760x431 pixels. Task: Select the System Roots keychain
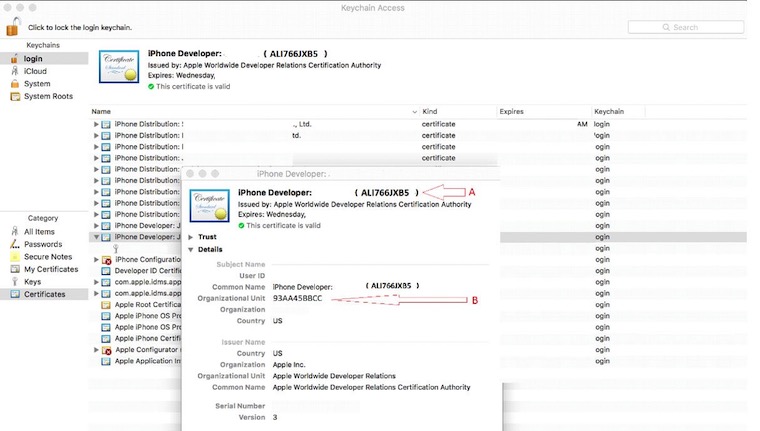pyautogui.click(x=50, y=96)
